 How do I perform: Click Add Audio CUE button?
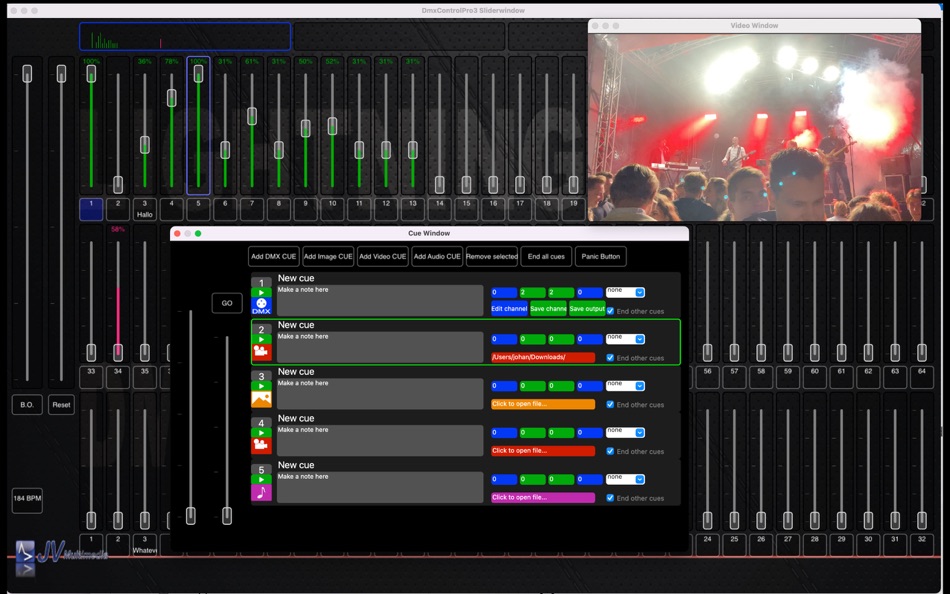tap(437, 256)
